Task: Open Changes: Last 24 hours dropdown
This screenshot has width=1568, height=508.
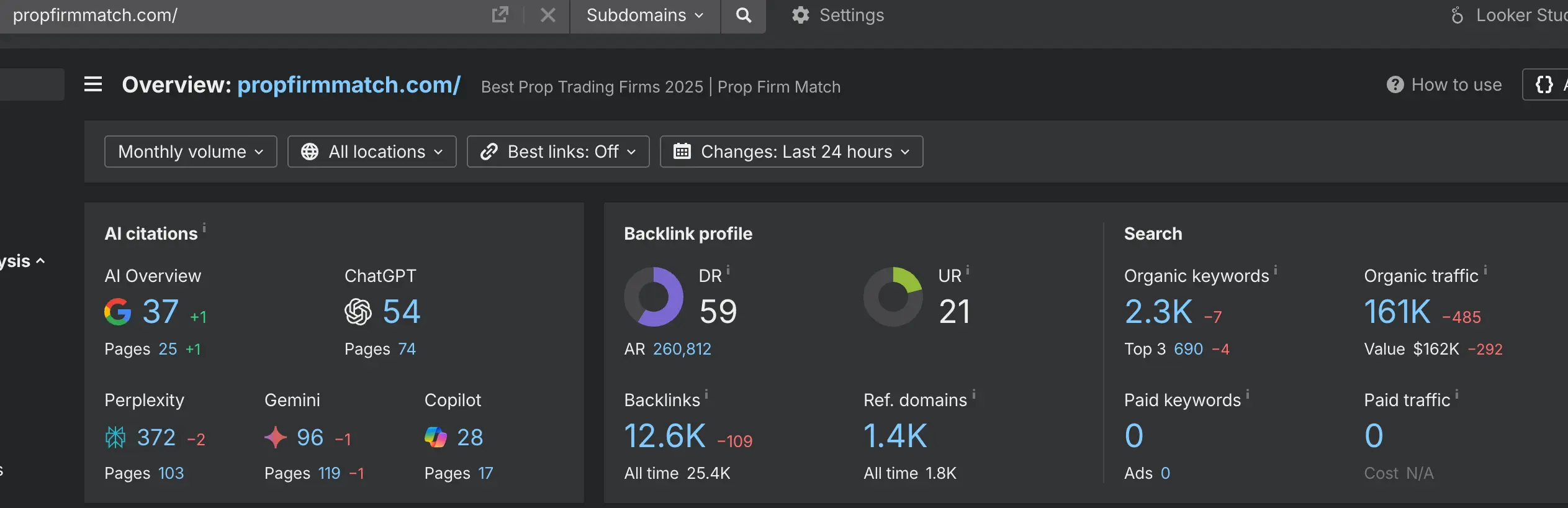Action: (x=791, y=152)
